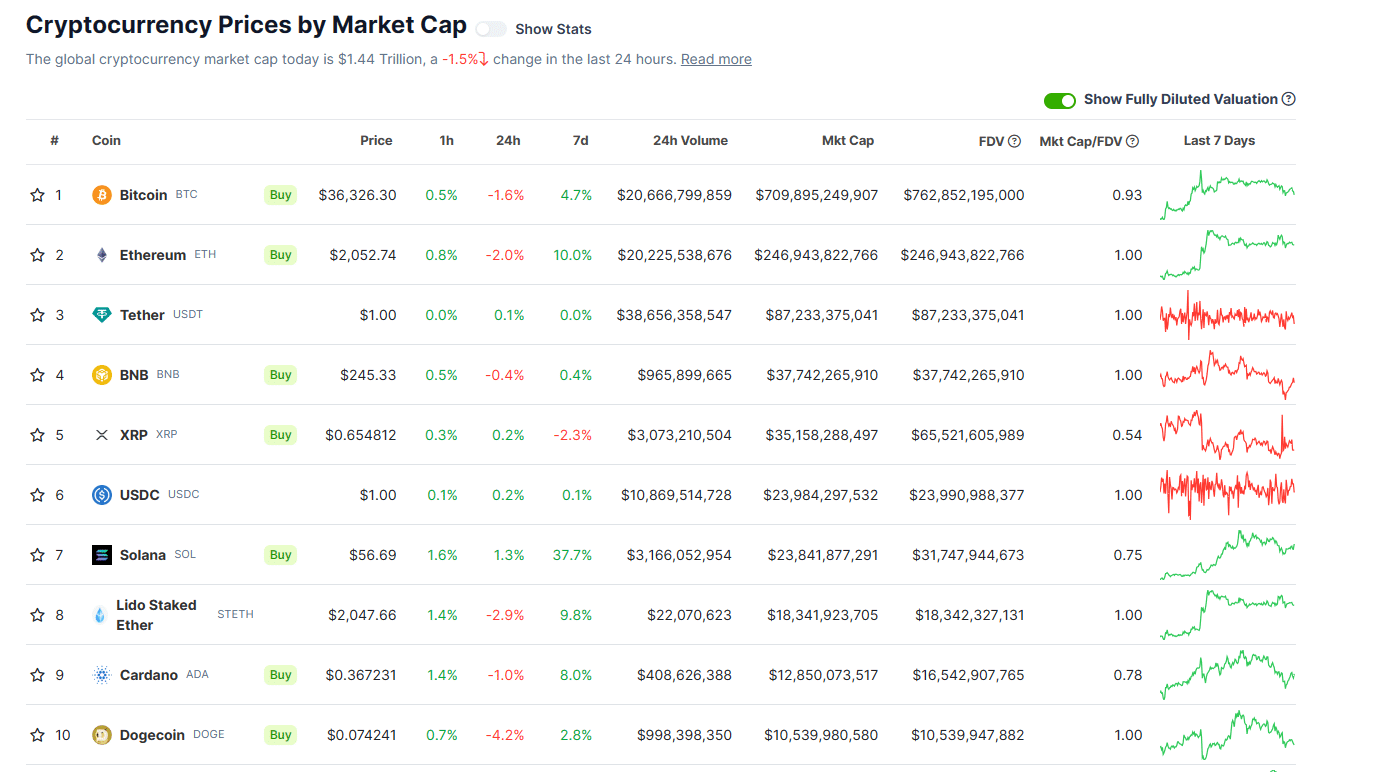Screen dimensions: 1389x772
Task: Sort by Price column header
Action: (x=376, y=140)
